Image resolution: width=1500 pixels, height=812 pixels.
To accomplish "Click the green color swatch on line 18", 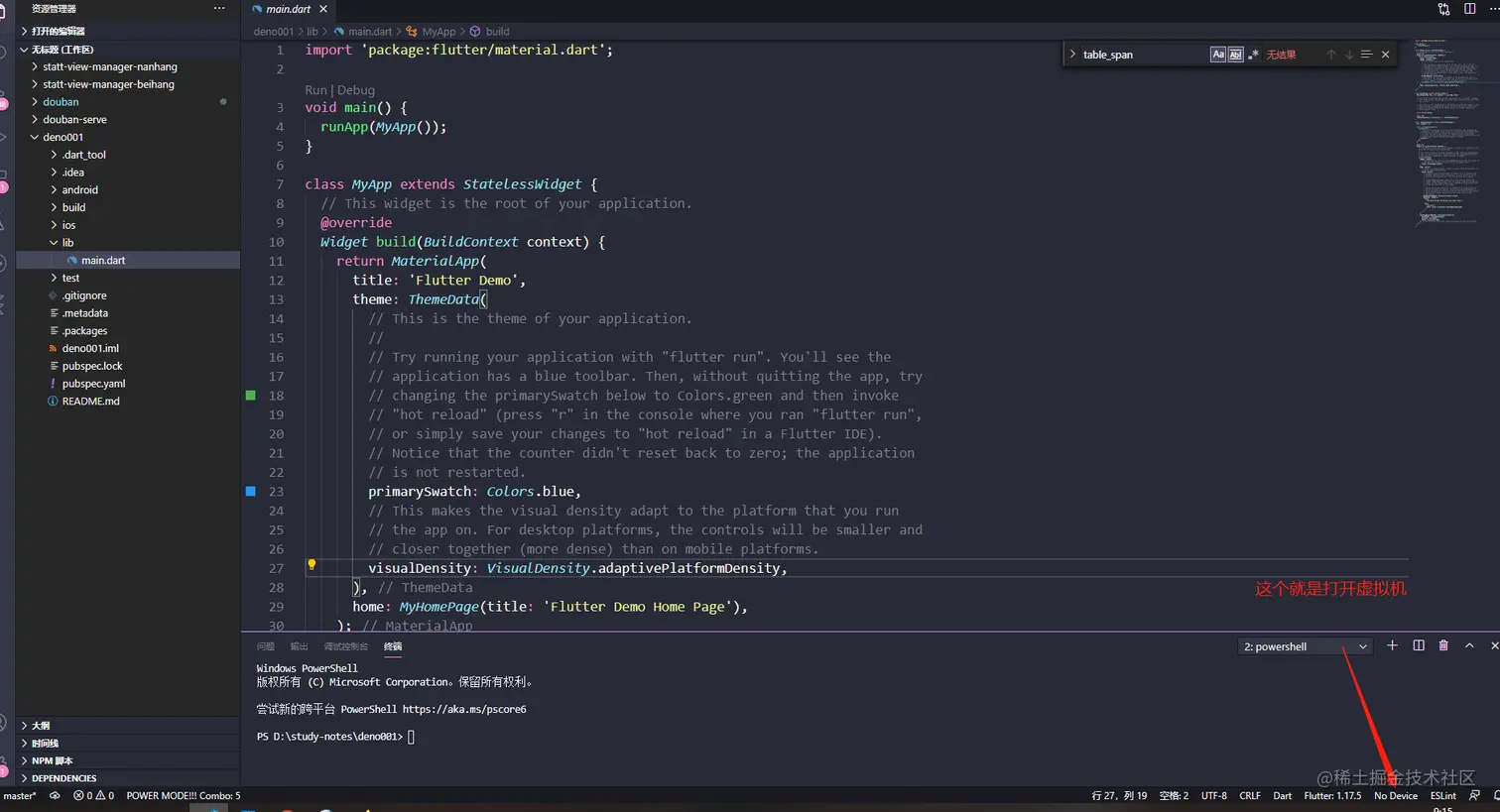I will click(251, 395).
